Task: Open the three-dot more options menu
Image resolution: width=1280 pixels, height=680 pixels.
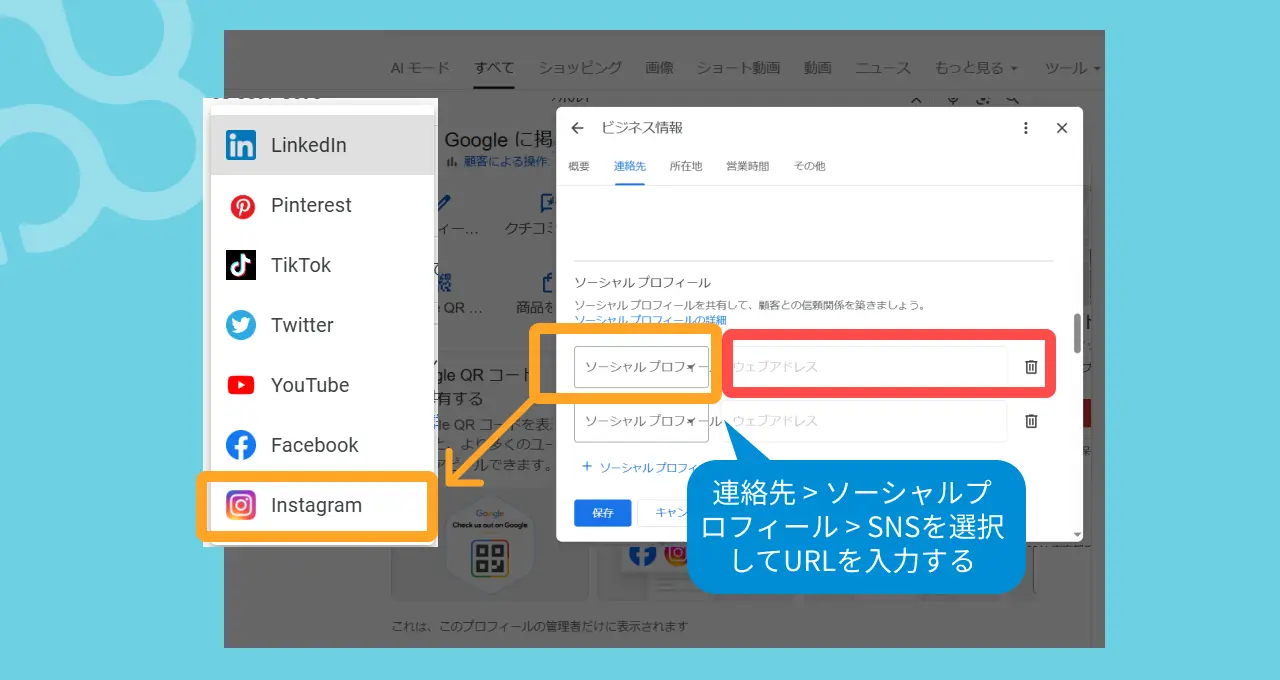Action: (1025, 128)
